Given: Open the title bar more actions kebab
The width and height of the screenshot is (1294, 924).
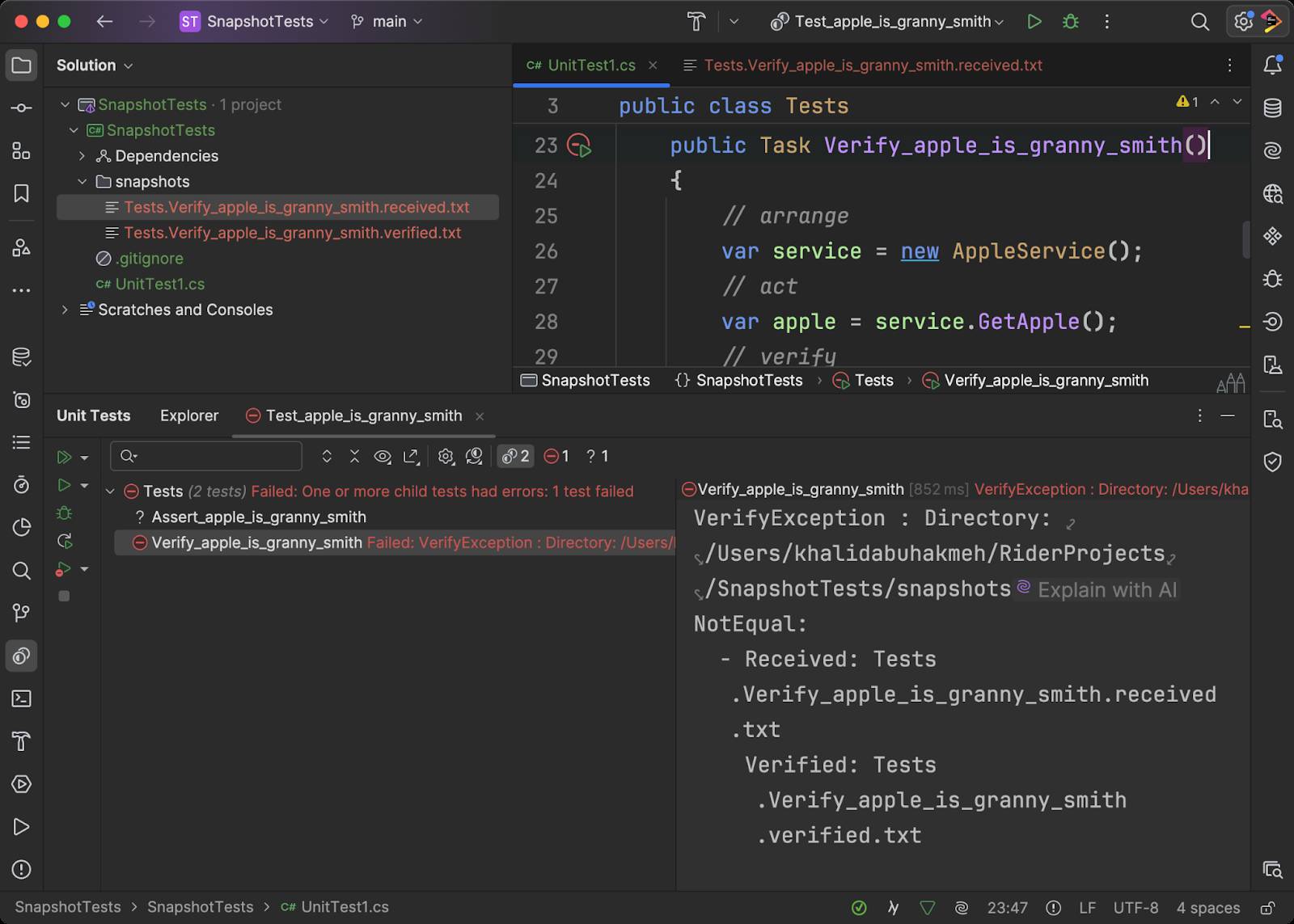Looking at the screenshot, I should click(1106, 22).
